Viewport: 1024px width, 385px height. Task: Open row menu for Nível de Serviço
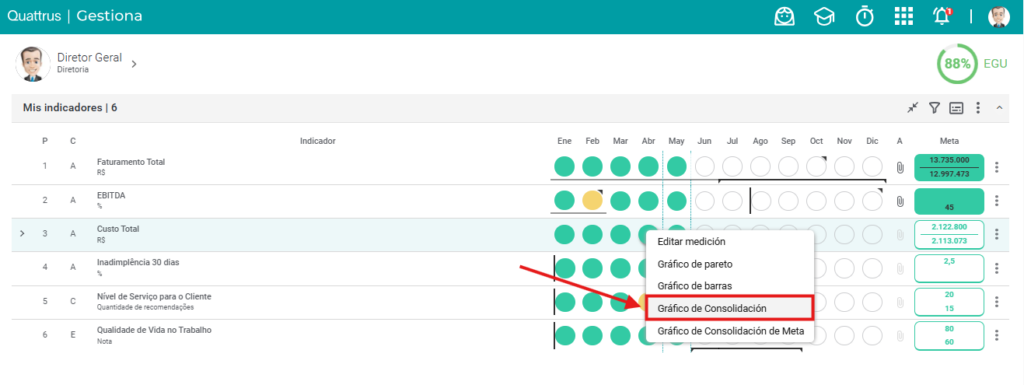997,301
